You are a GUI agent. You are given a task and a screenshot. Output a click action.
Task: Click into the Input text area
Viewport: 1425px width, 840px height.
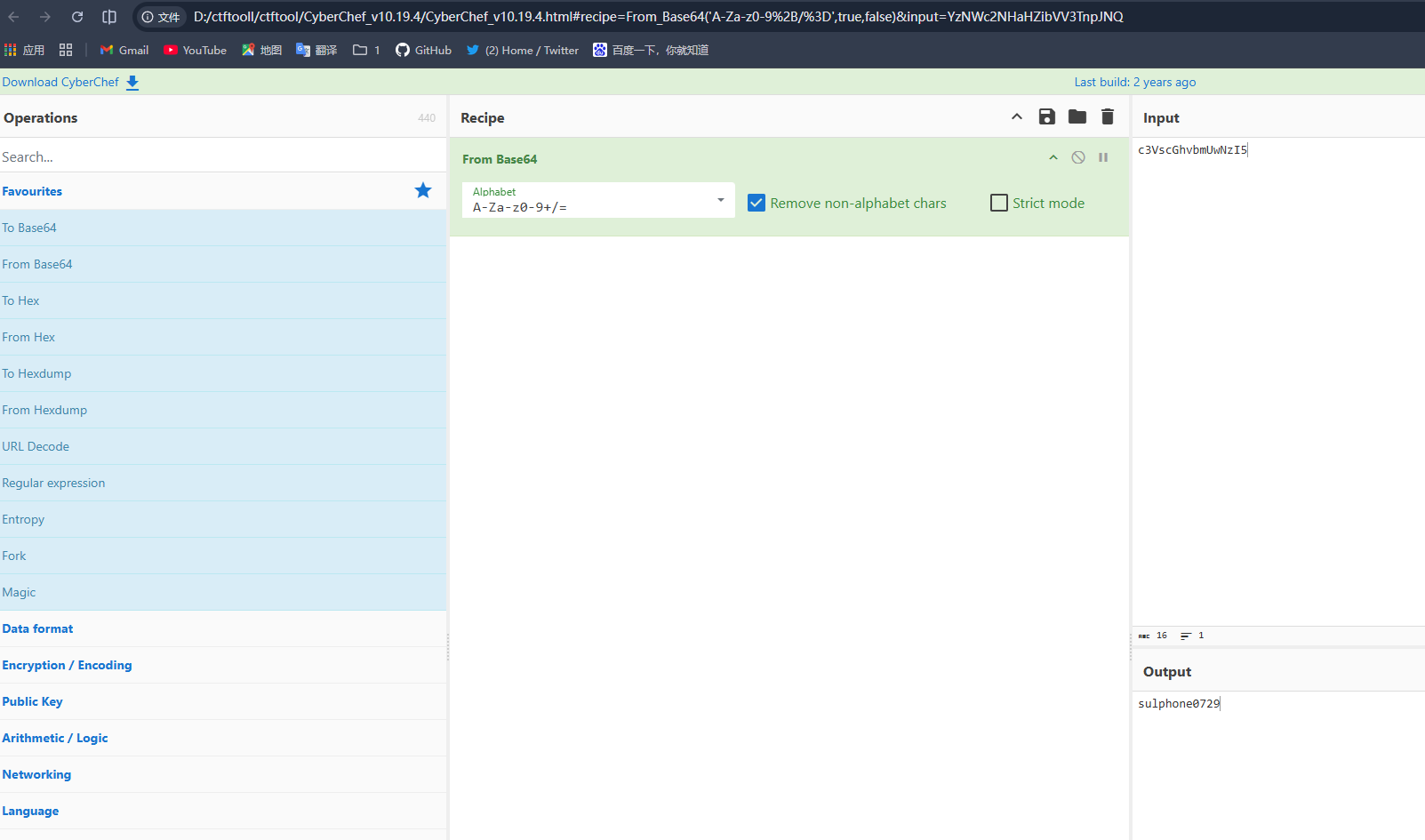click(x=1278, y=382)
